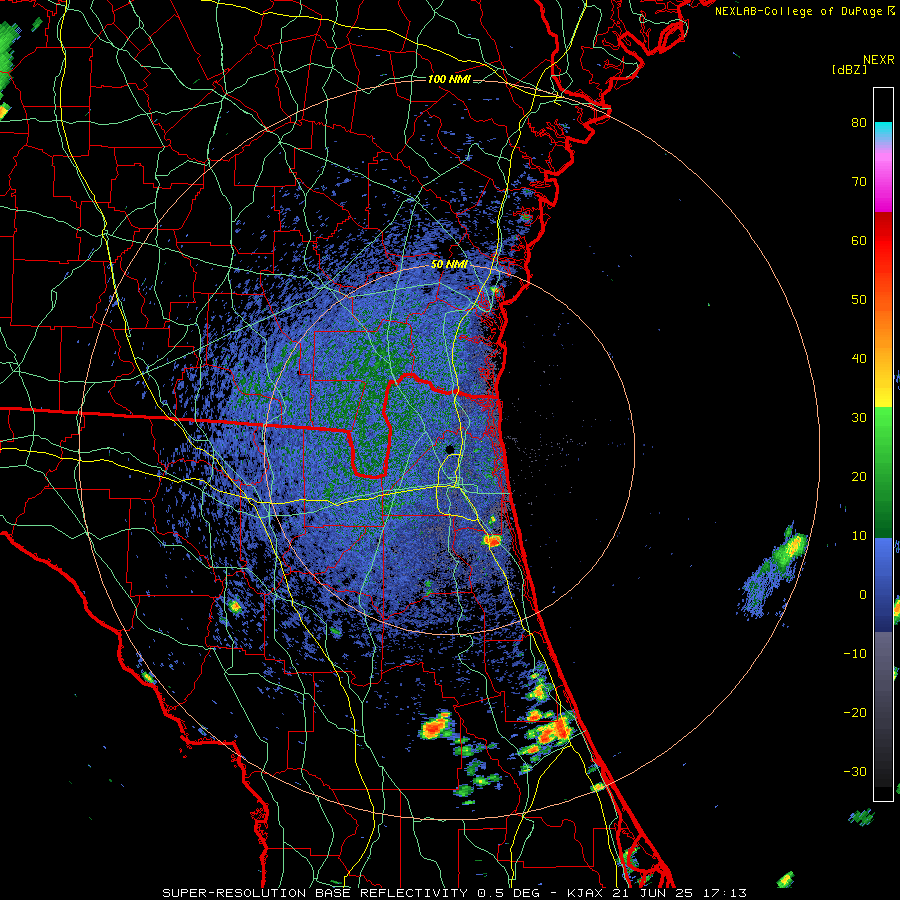Click the 10 value on dBZ scale

pyautogui.click(x=859, y=536)
